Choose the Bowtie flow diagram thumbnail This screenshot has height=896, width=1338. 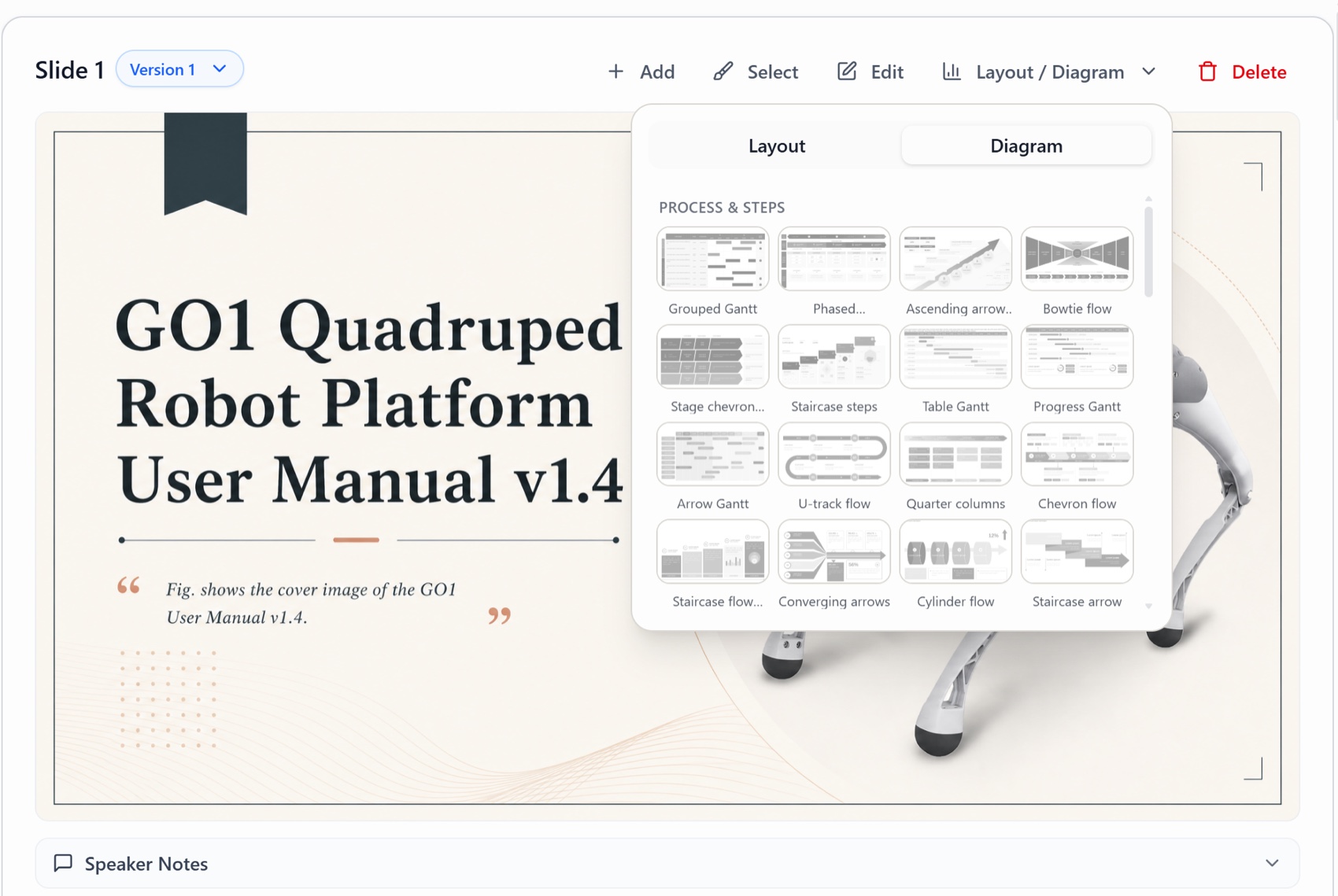click(1077, 259)
